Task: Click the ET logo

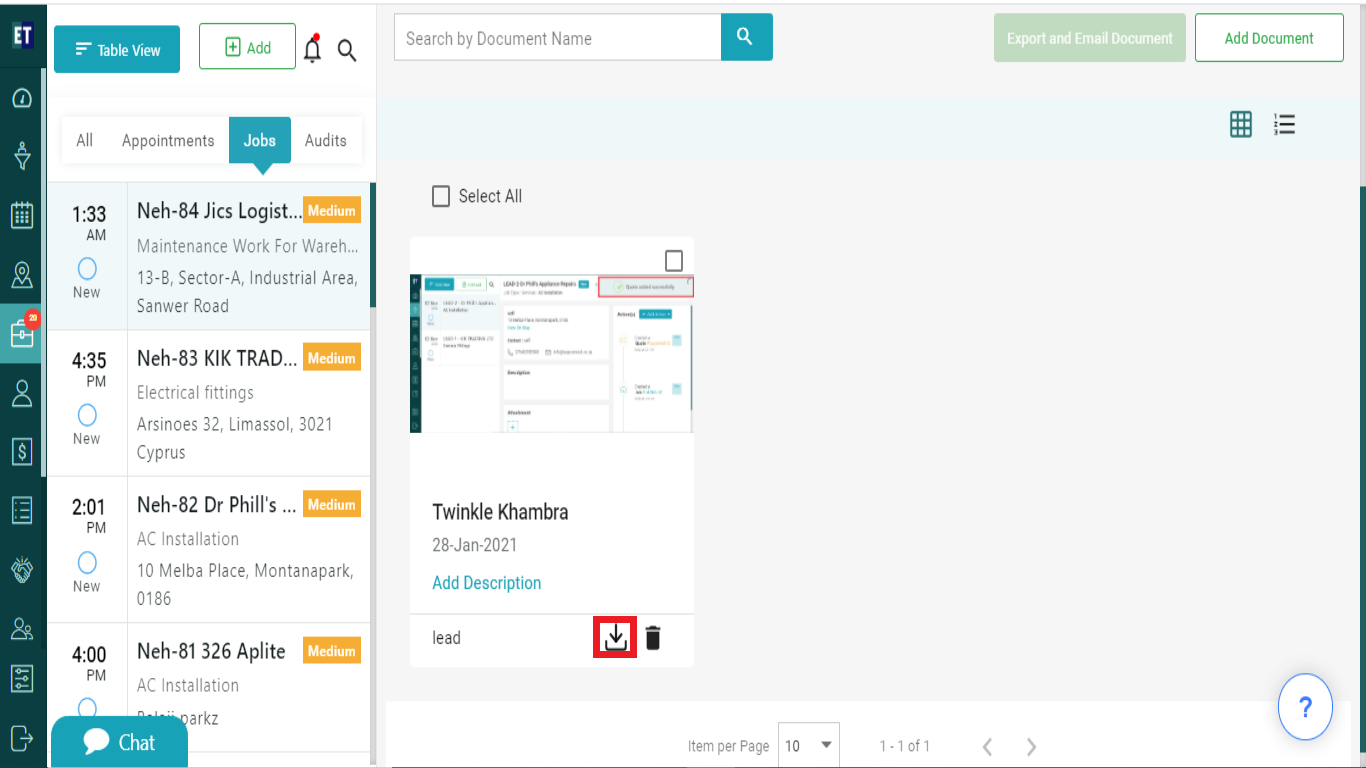Action: coord(22,35)
